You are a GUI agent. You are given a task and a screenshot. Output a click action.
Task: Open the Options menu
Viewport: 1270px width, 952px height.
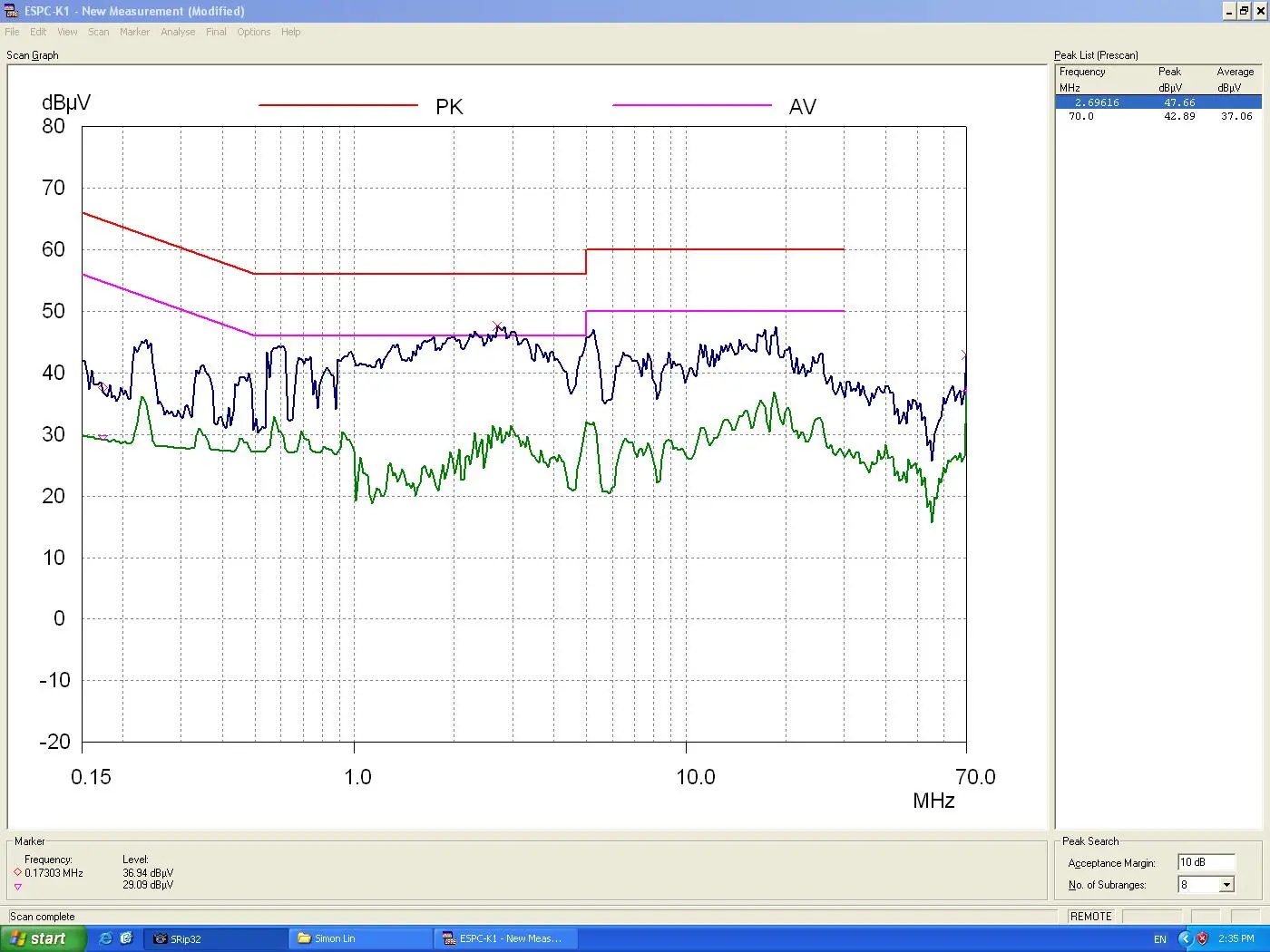click(254, 32)
